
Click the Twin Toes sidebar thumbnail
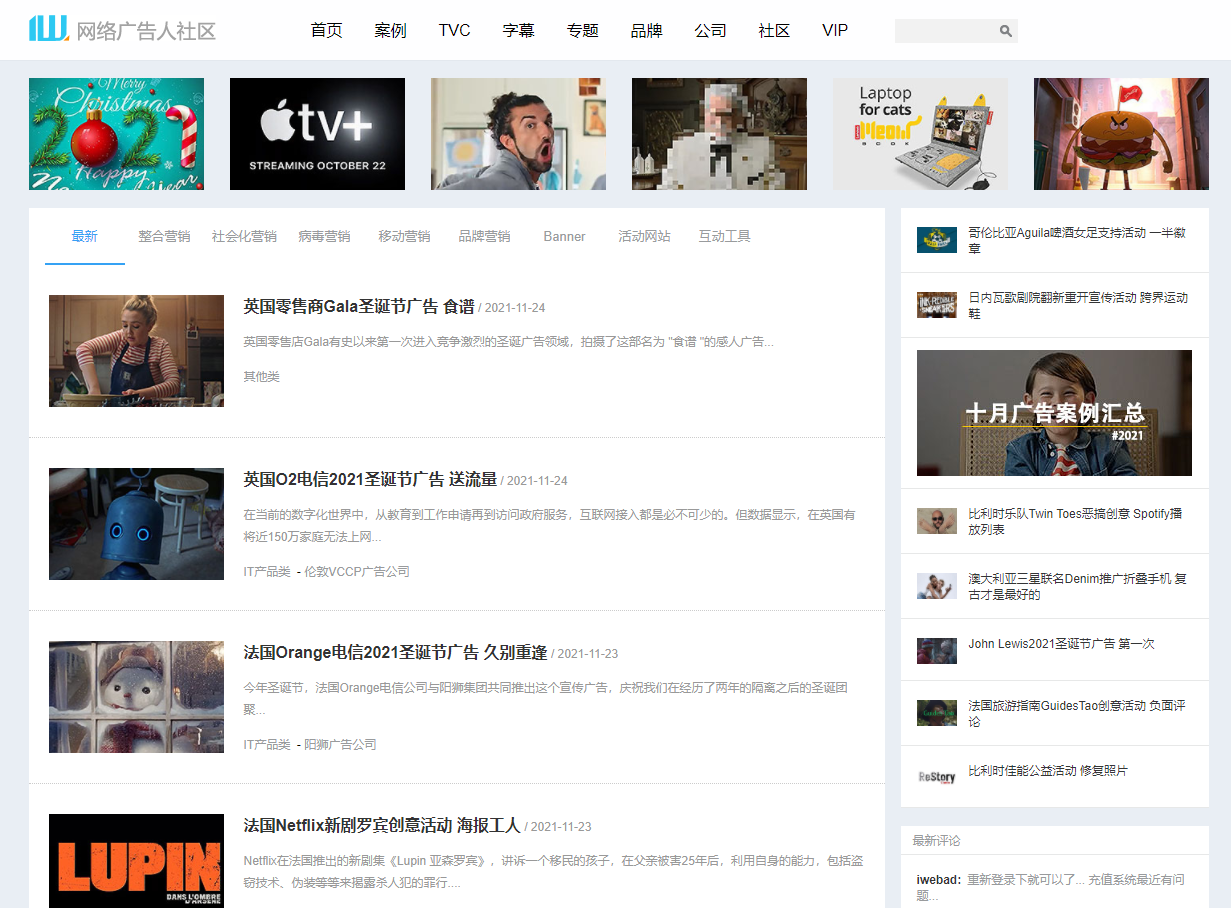point(937,521)
